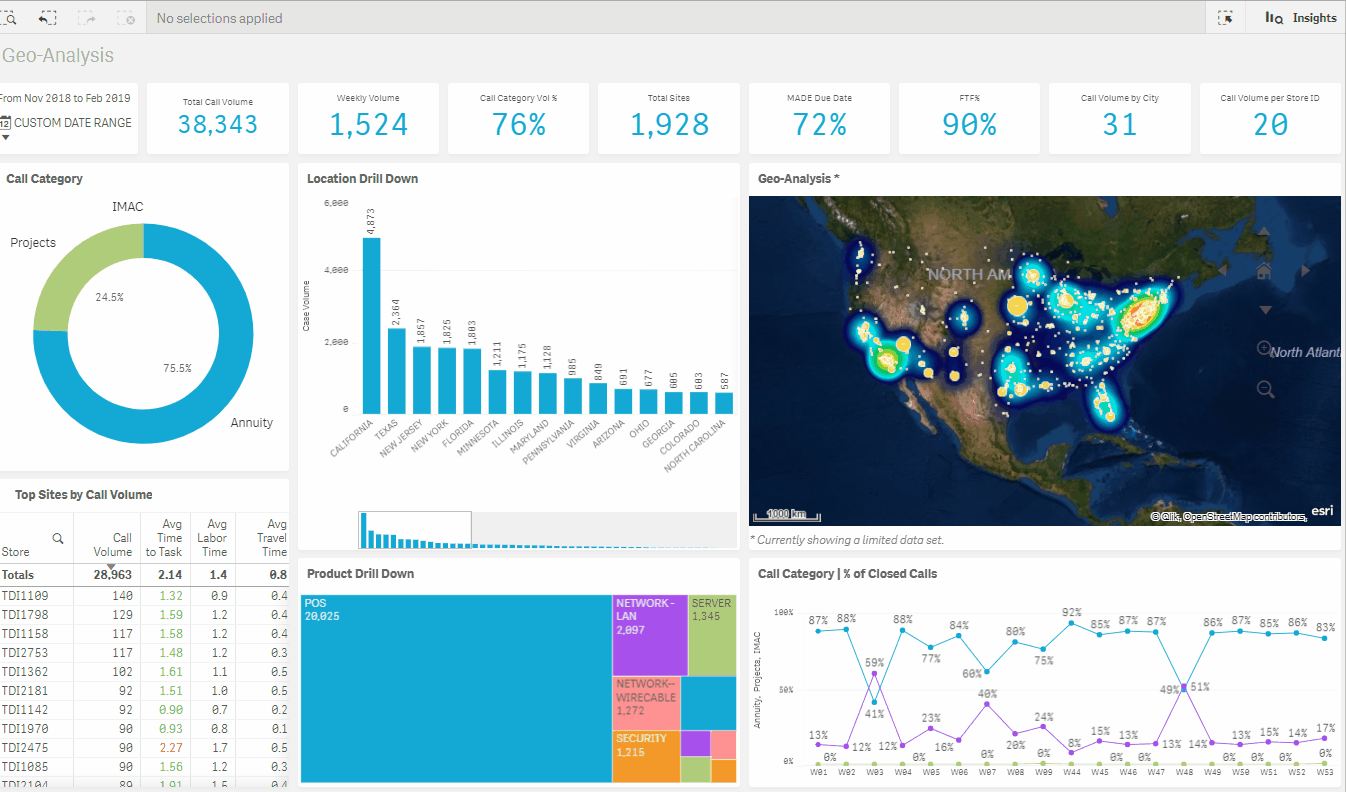The height and width of the screenshot is (792, 1346).
Task: Expand the Custom Date Range dropdown arrow
Action: pos(5,138)
